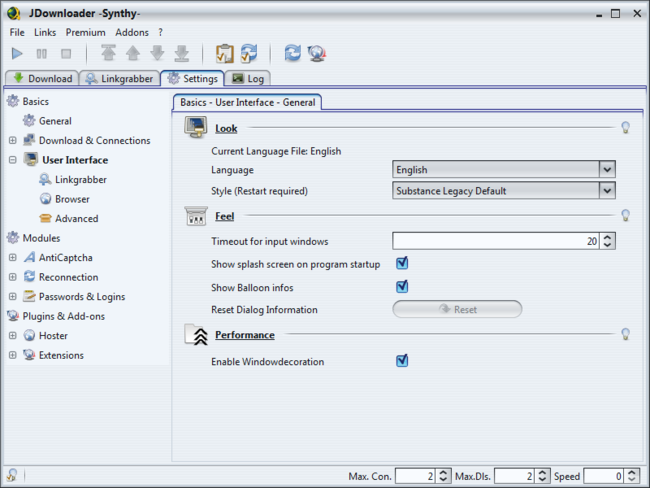The width and height of the screenshot is (650, 488).
Task: Open the Links menu
Action: click(x=45, y=32)
